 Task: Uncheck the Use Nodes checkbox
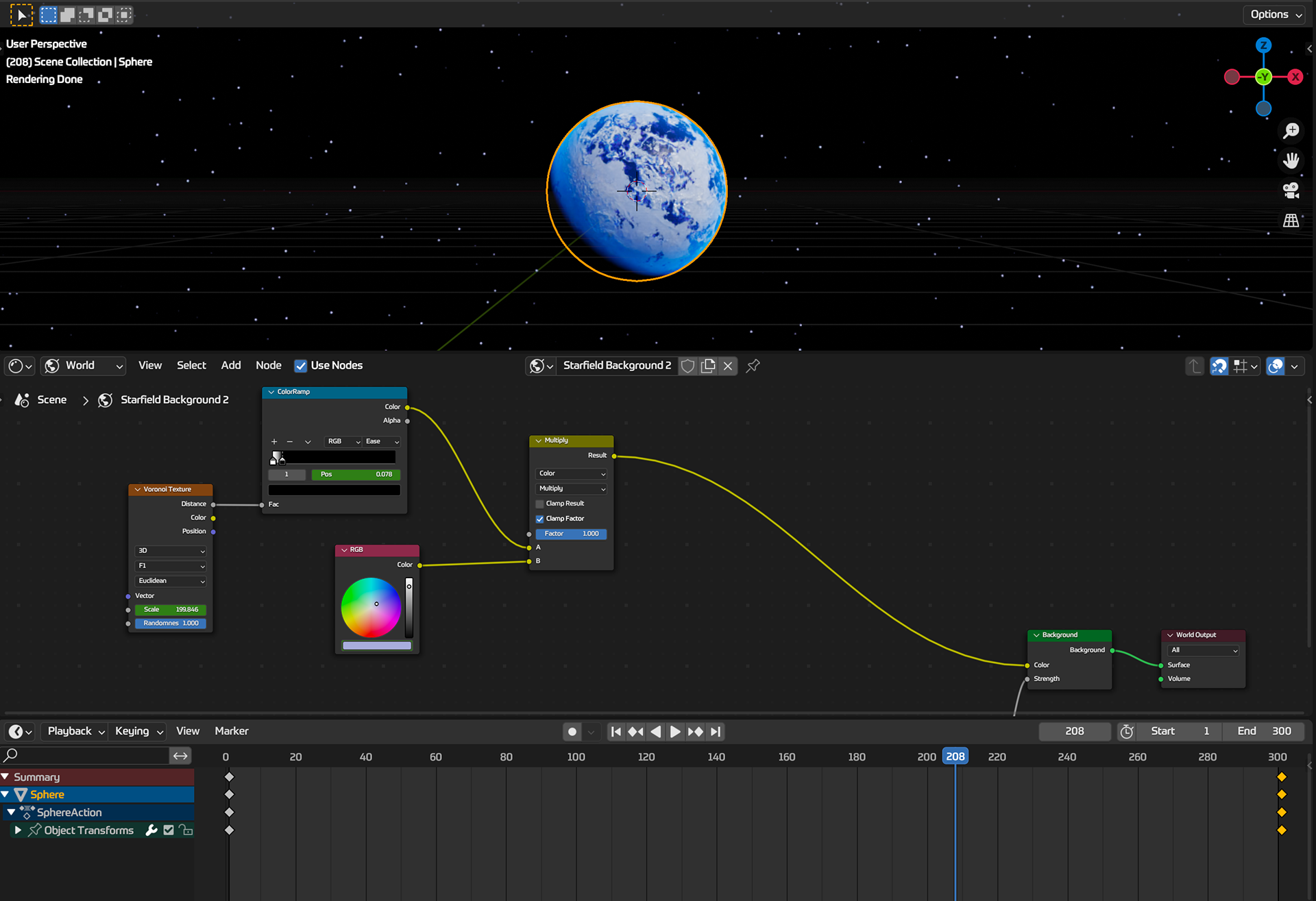[x=300, y=366]
